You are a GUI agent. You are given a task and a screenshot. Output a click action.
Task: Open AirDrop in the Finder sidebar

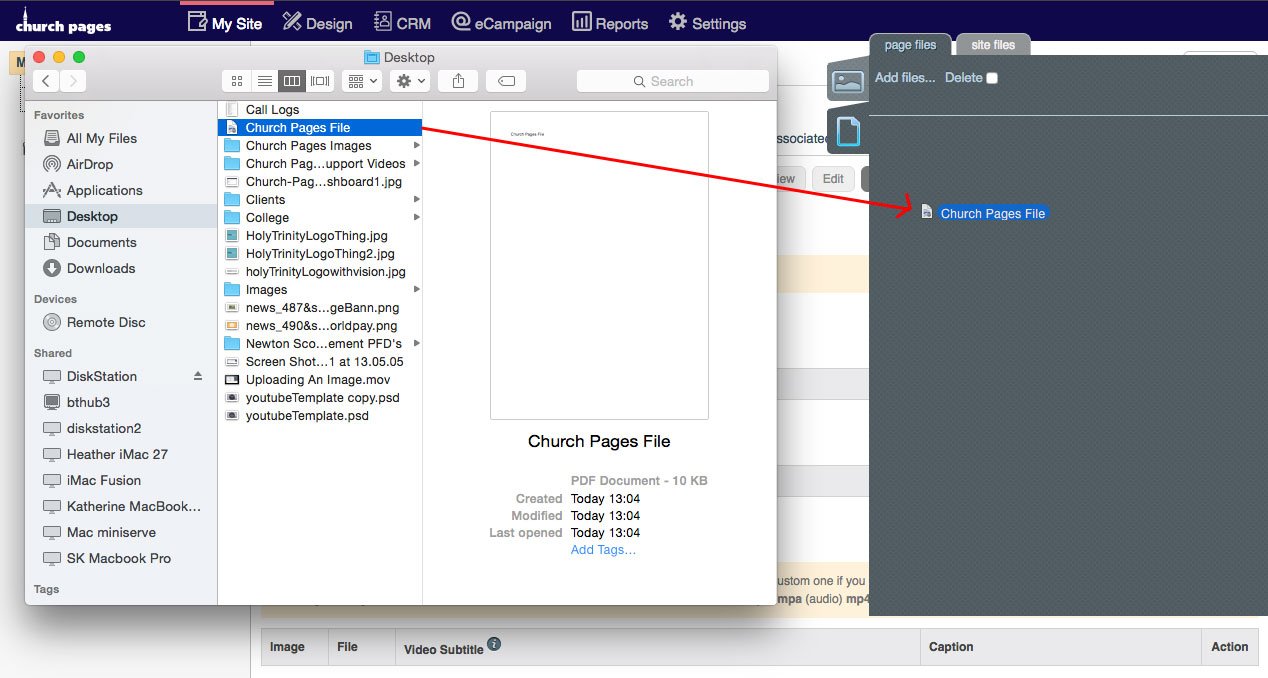coord(89,164)
